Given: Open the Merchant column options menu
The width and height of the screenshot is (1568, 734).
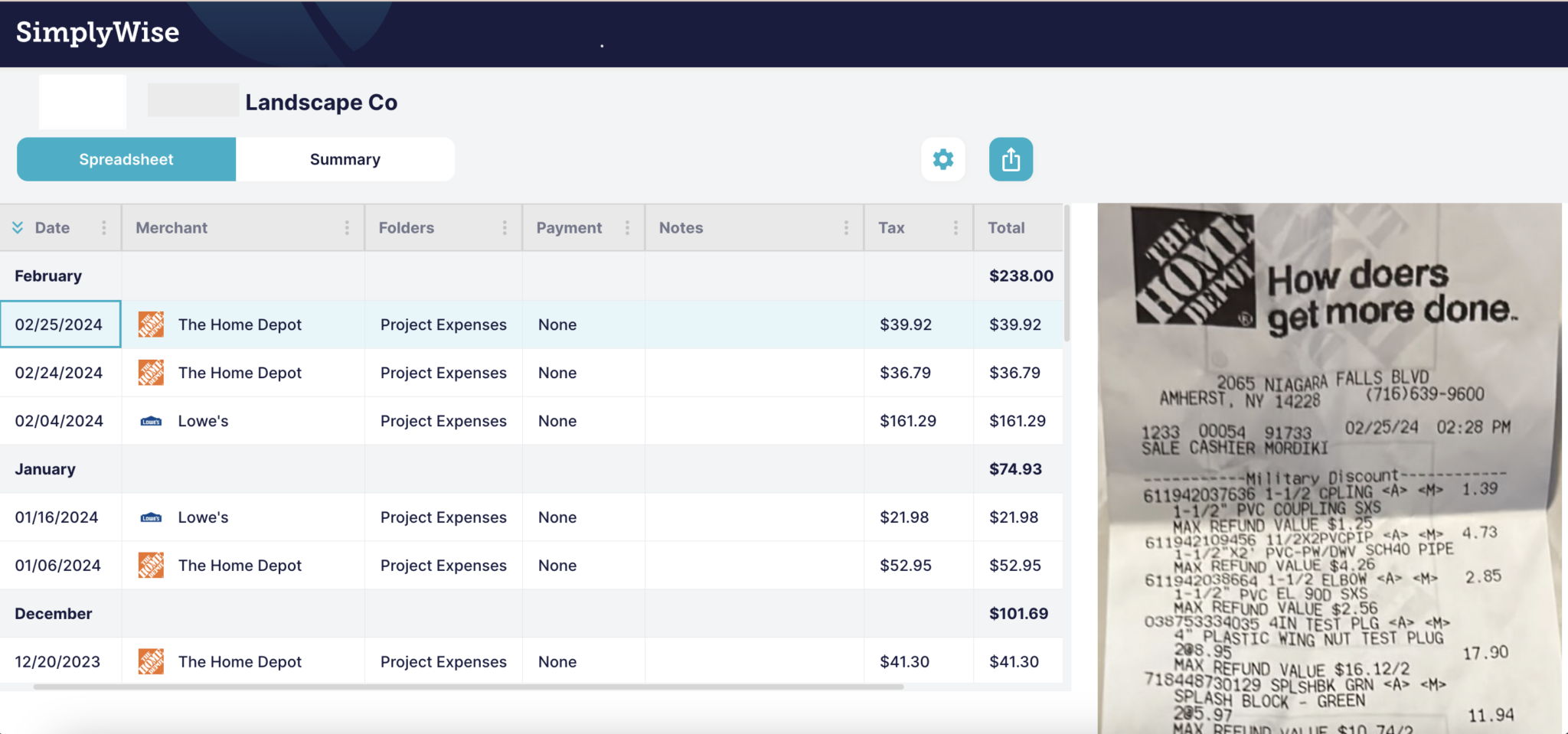Looking at the screenshot, I should point(348,227).
